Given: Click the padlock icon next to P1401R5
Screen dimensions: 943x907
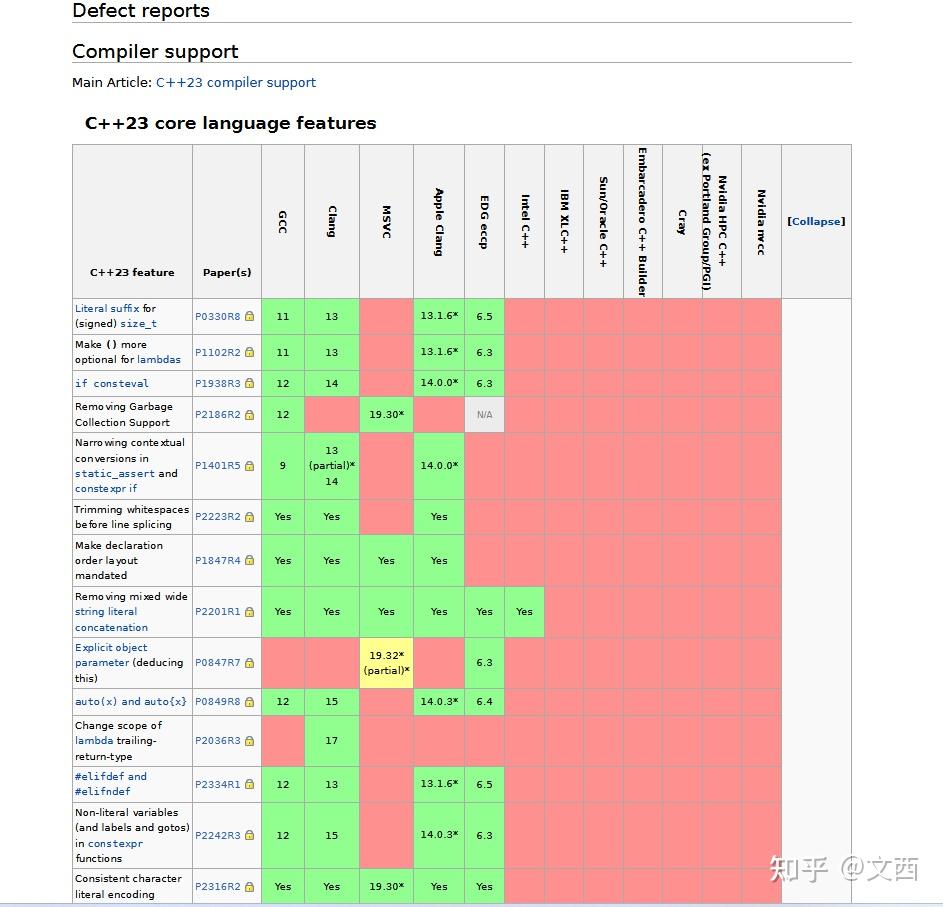Looking at the screenshot, I should [249, 465].
